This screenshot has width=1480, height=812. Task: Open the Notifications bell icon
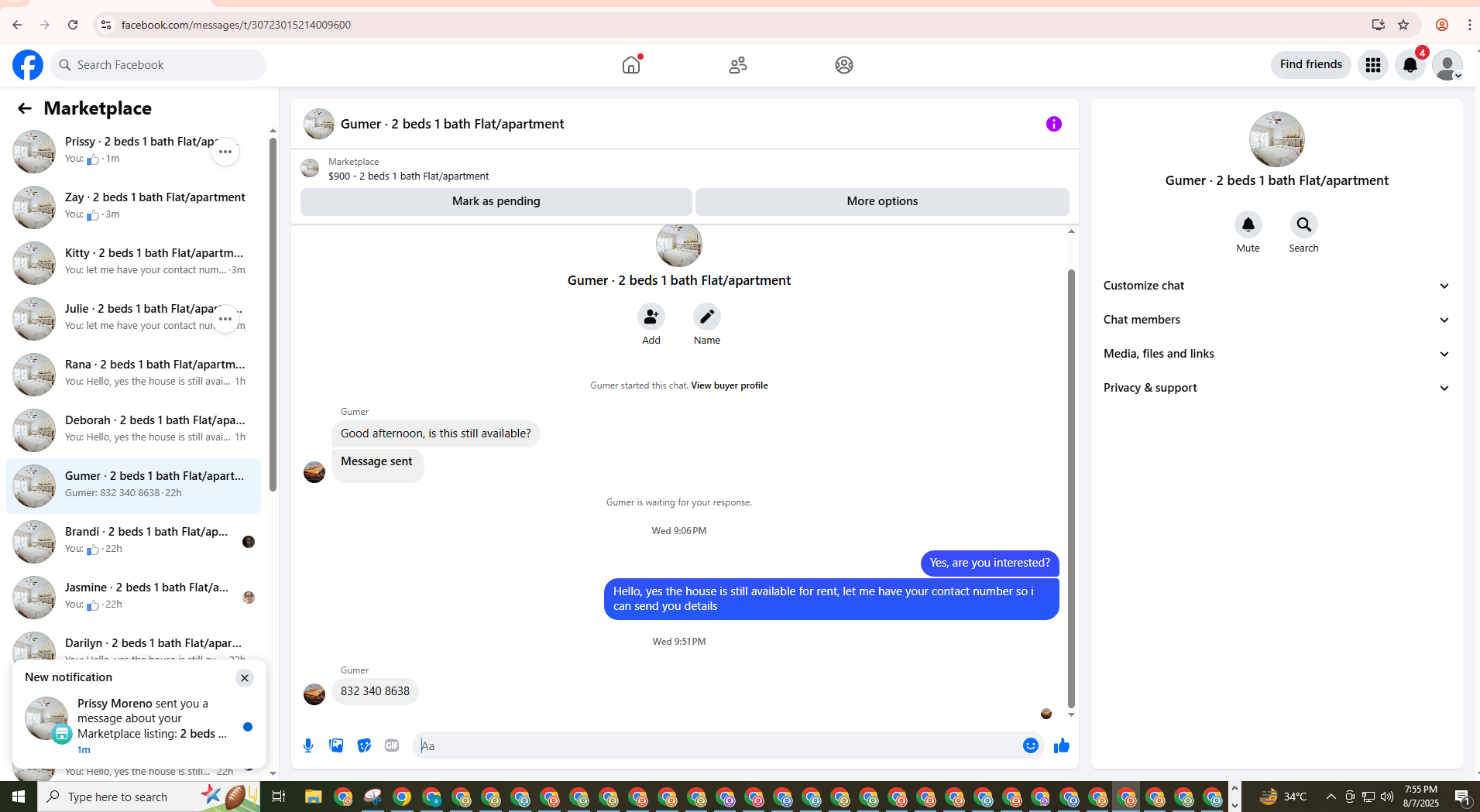(x=1410, y=65)
